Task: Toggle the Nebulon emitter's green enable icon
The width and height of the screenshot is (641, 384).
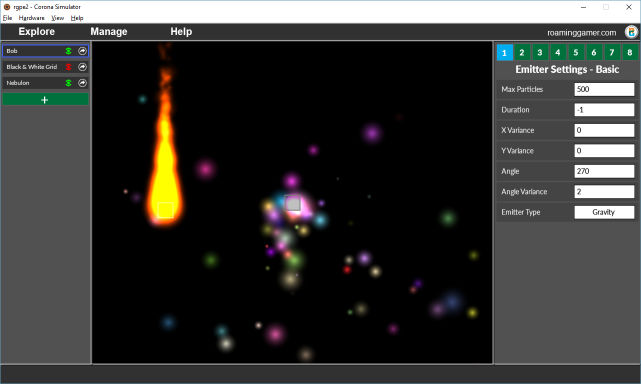Action: tap(68, 83)
